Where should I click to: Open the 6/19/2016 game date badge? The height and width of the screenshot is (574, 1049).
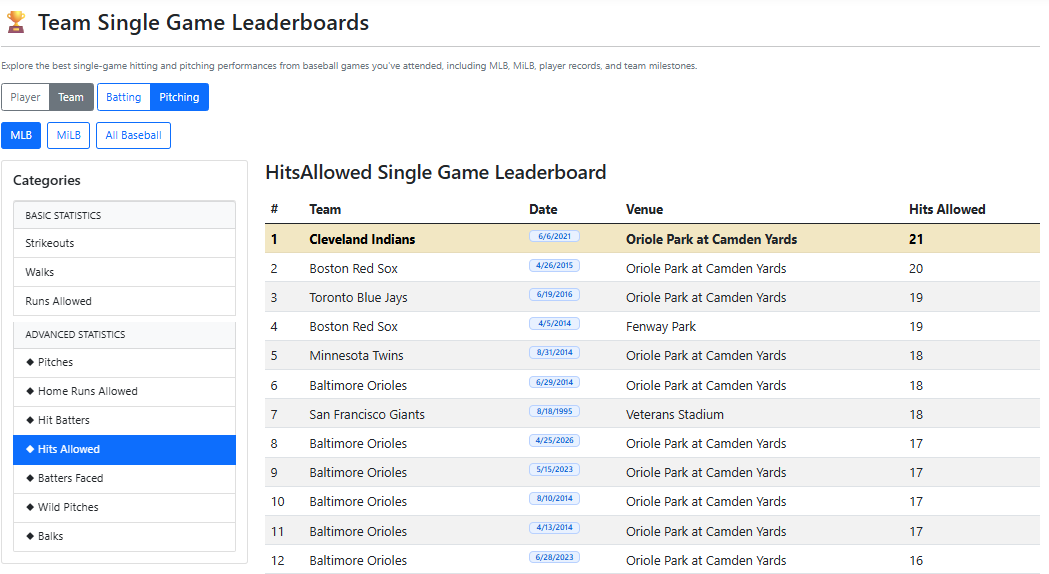(555, 294)
